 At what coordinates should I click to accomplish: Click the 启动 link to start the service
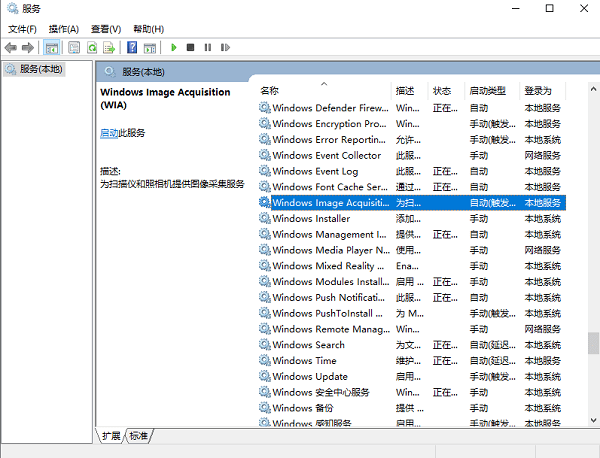point(109,133)
